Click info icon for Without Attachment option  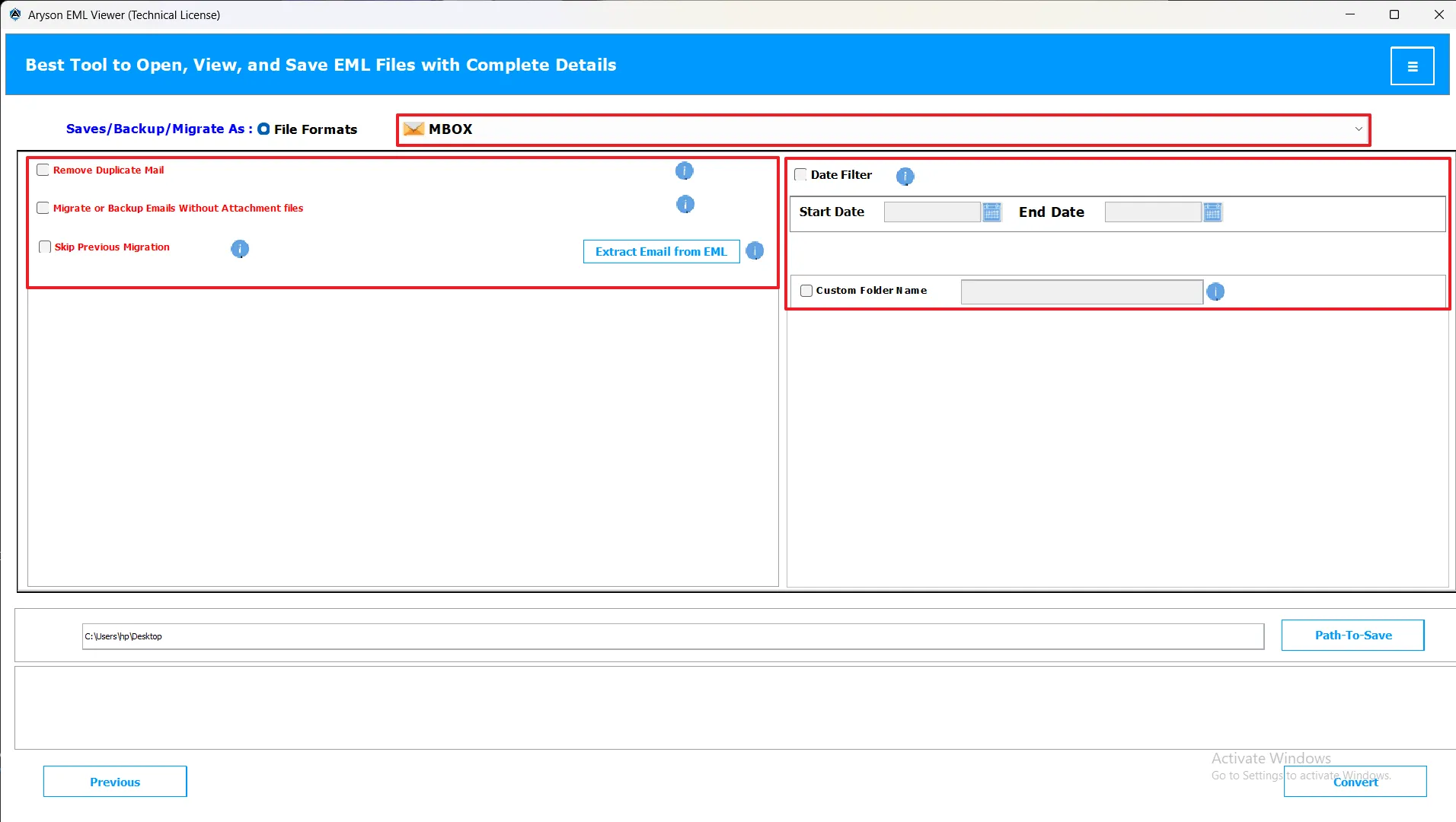pos(685,205)
